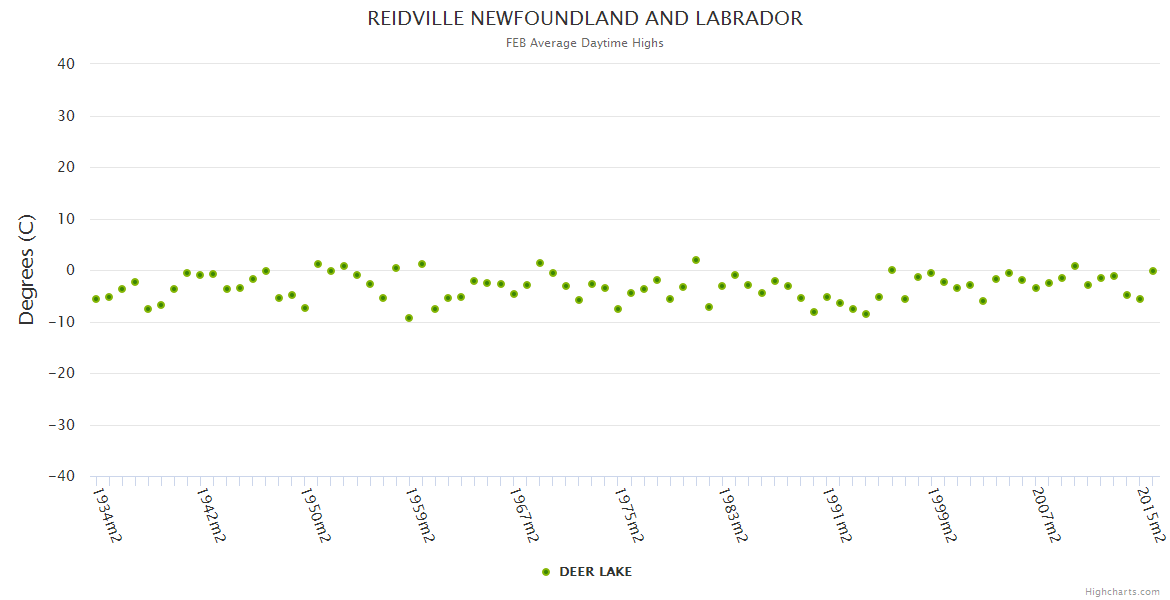
Task: Click the FEB Average Daytime Highs subtitle
Action: point(585,43)
